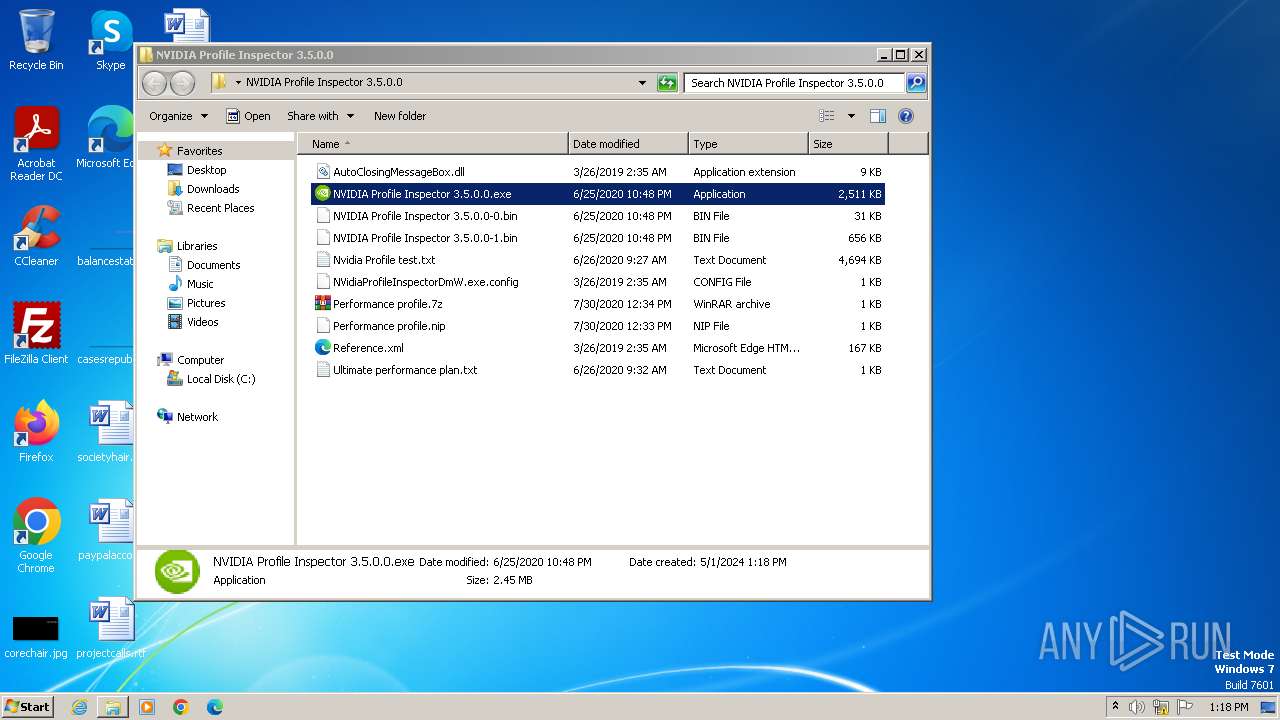Viewport: 1280px width, 720px height.
Task: Launch CCleaner desktop shortcut
Action: click(36, 236)
